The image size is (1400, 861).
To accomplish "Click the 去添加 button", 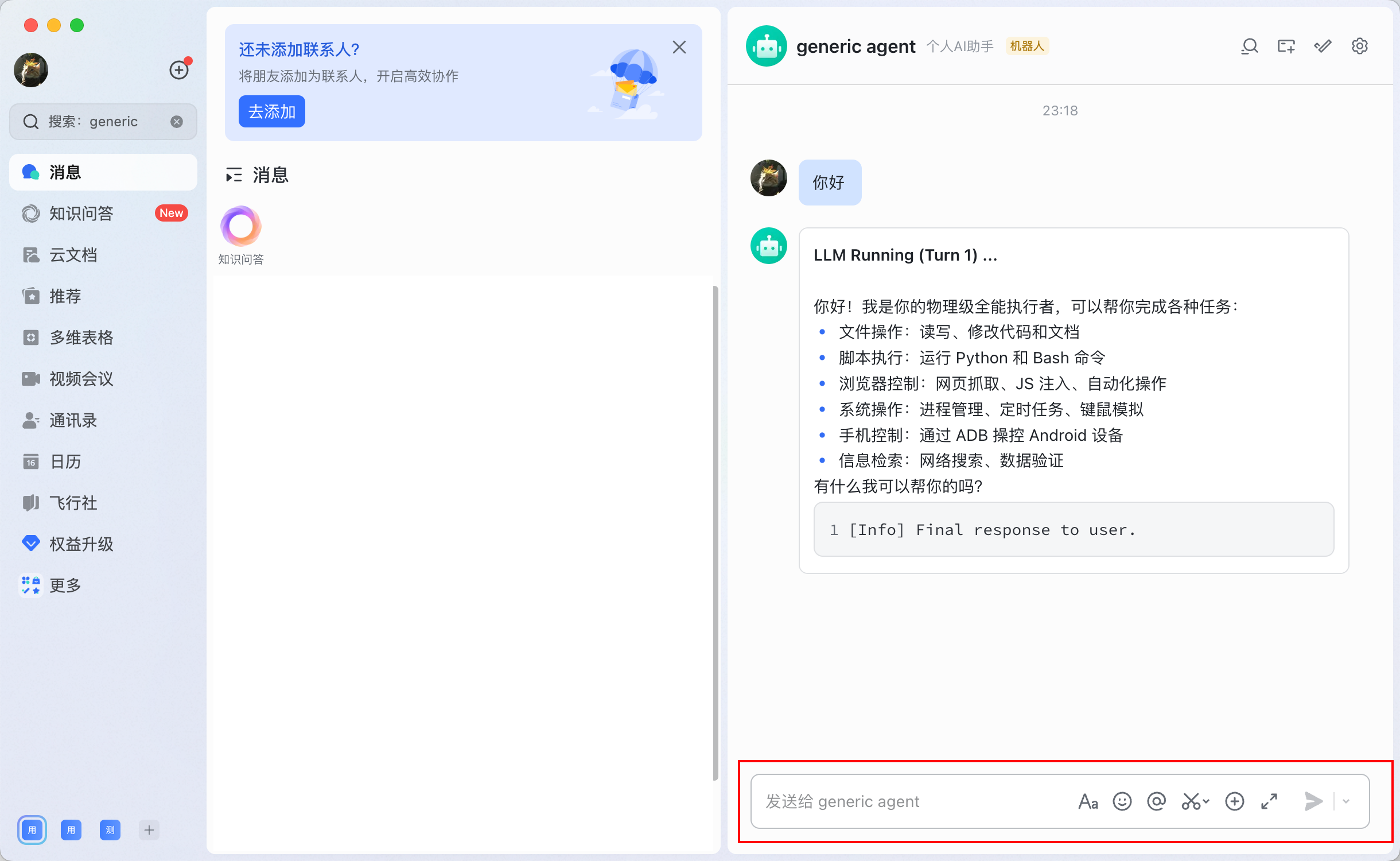I will [271, 111].
